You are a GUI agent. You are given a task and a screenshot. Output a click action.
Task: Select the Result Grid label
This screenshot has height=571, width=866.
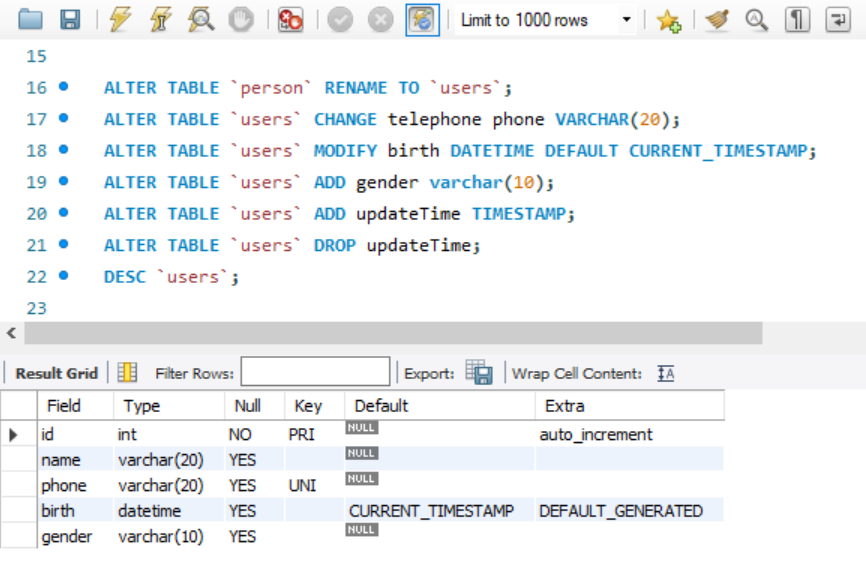[x=56, y=373]
